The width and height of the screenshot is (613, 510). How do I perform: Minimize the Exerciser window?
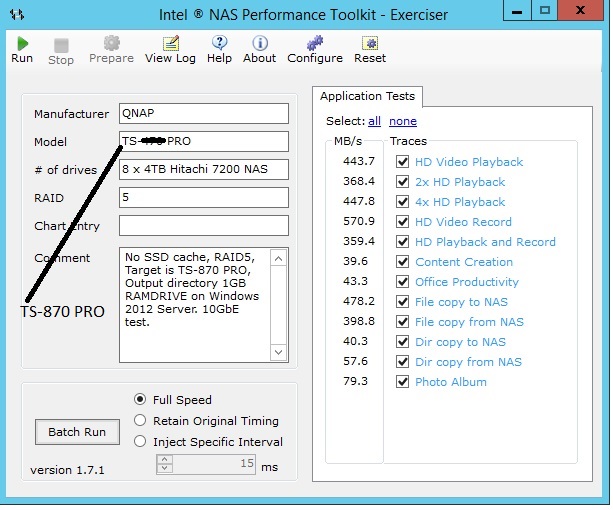(x=517, y=11)
